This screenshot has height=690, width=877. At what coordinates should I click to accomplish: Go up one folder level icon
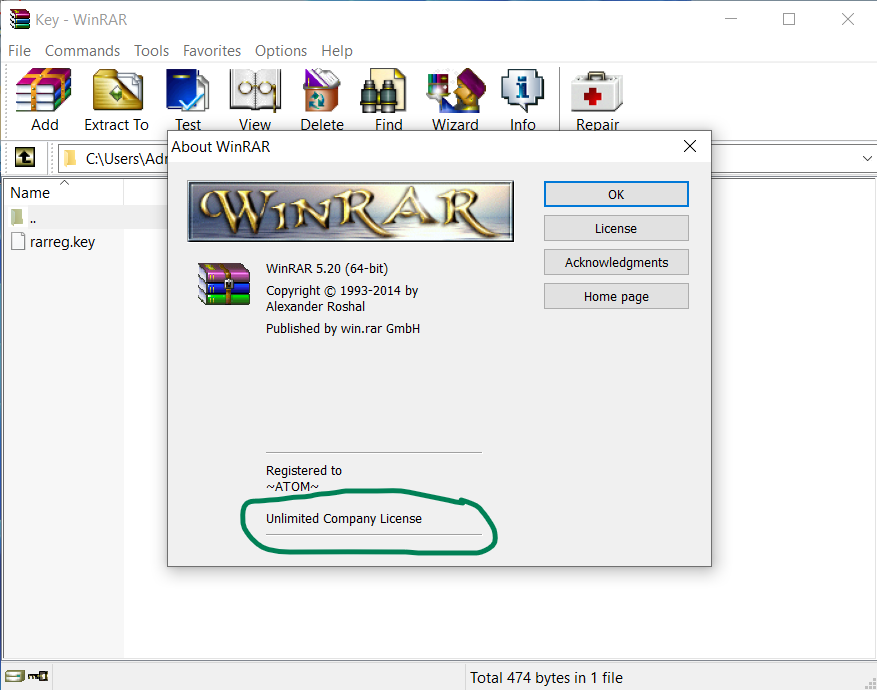click(x=25, y=157)
